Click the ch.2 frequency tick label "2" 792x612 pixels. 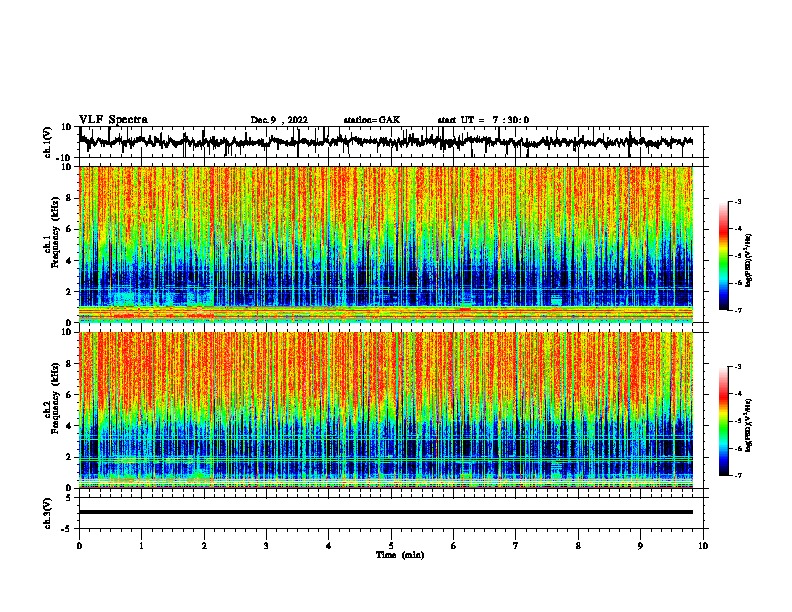click(69, 457)
